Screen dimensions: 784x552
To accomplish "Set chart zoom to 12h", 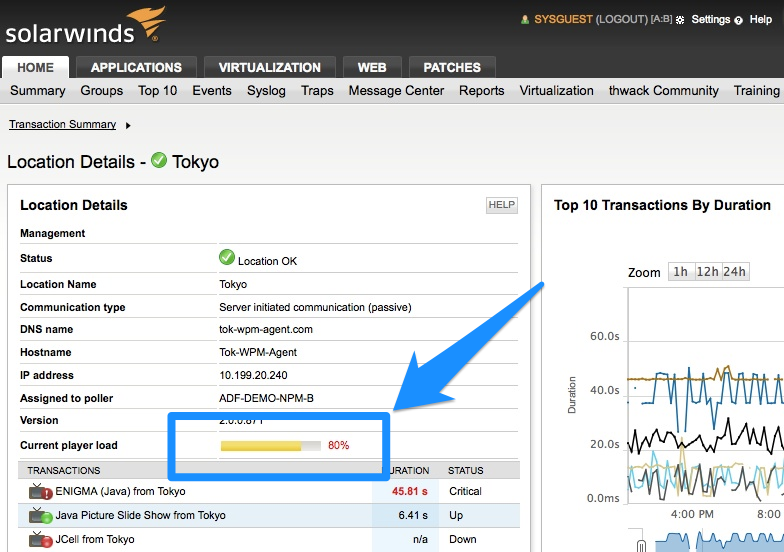I will (707, 272).
